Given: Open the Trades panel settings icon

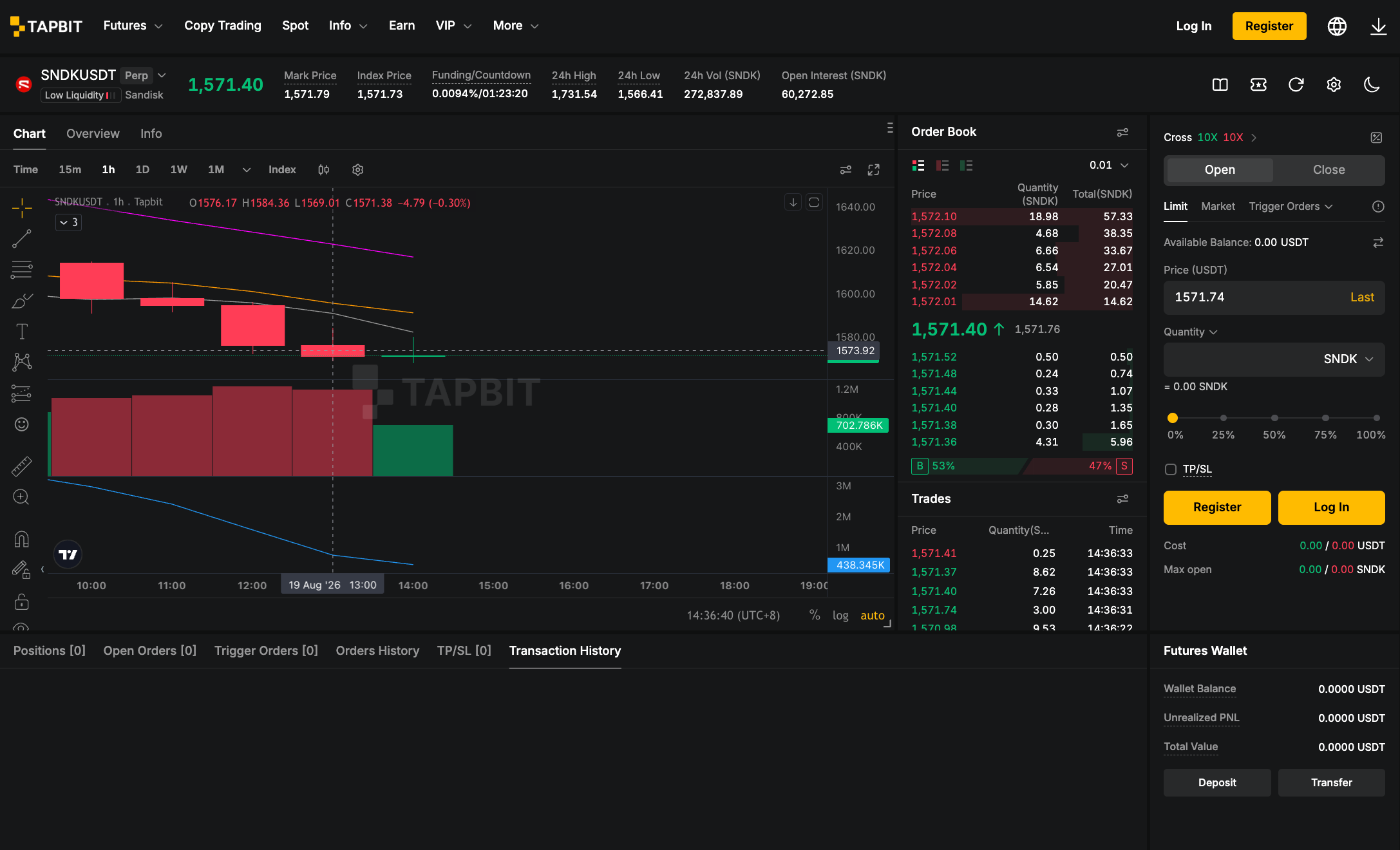Looking at the screenshot, I should [1122, 499].
